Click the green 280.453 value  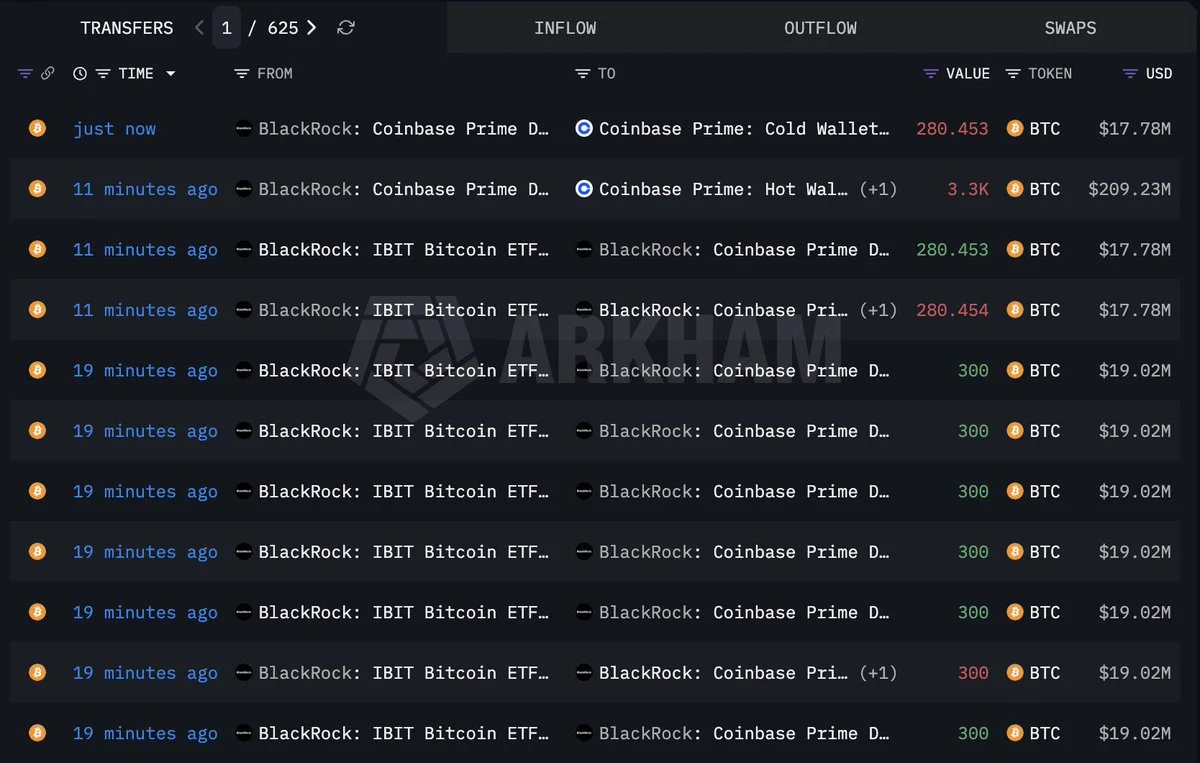[x=952, y=249]
